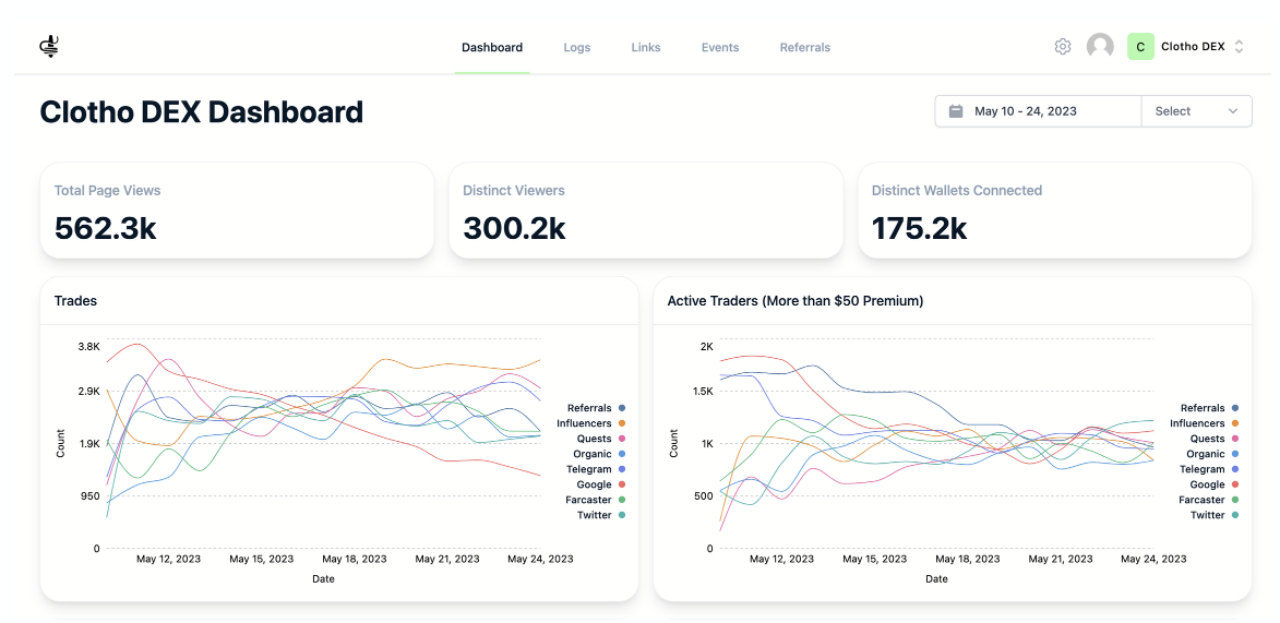
Task: Select the Dashboard tab
Action: pyautogui.click(x=492, y=47)
